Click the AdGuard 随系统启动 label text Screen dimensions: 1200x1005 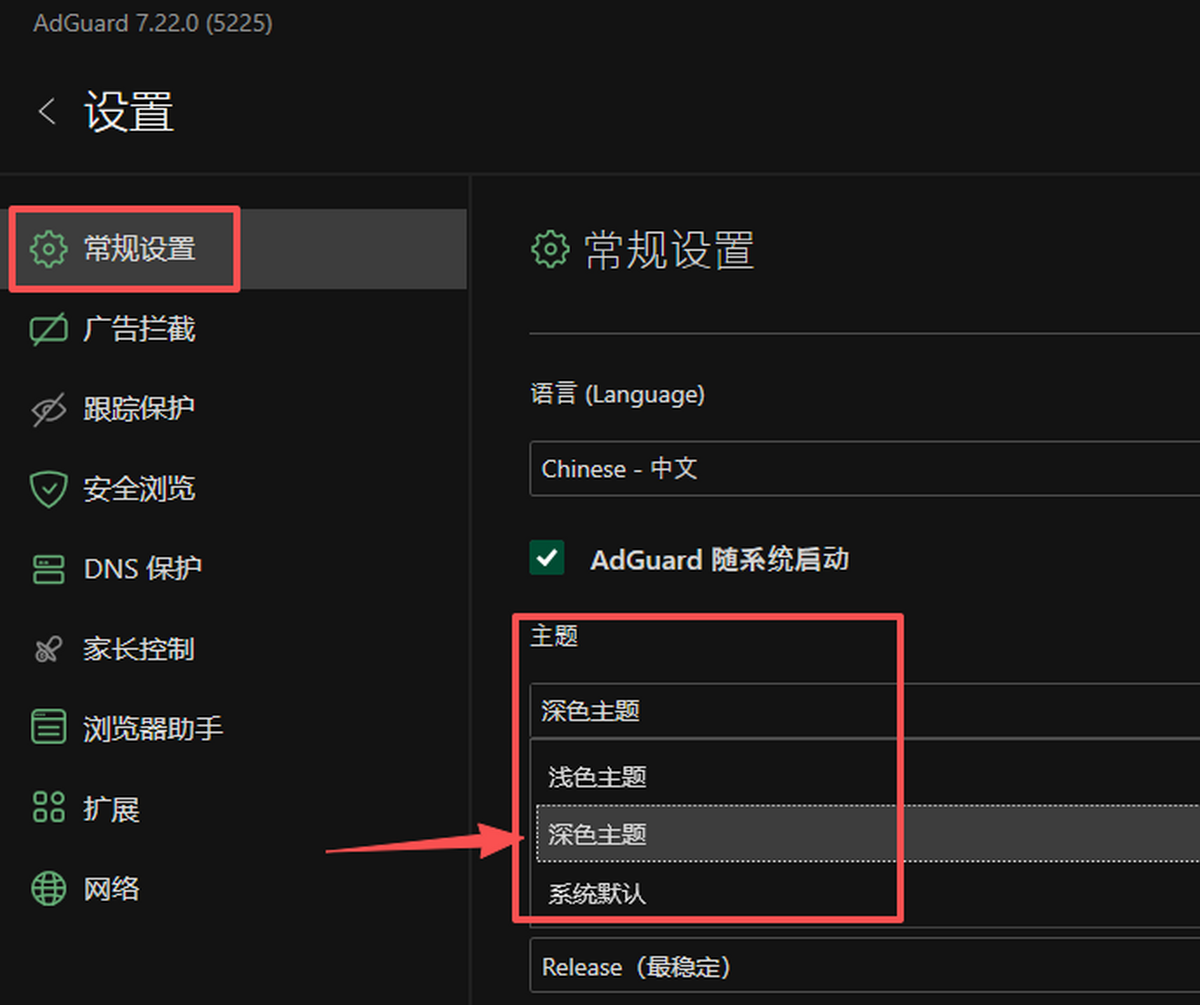pos(720,559)
